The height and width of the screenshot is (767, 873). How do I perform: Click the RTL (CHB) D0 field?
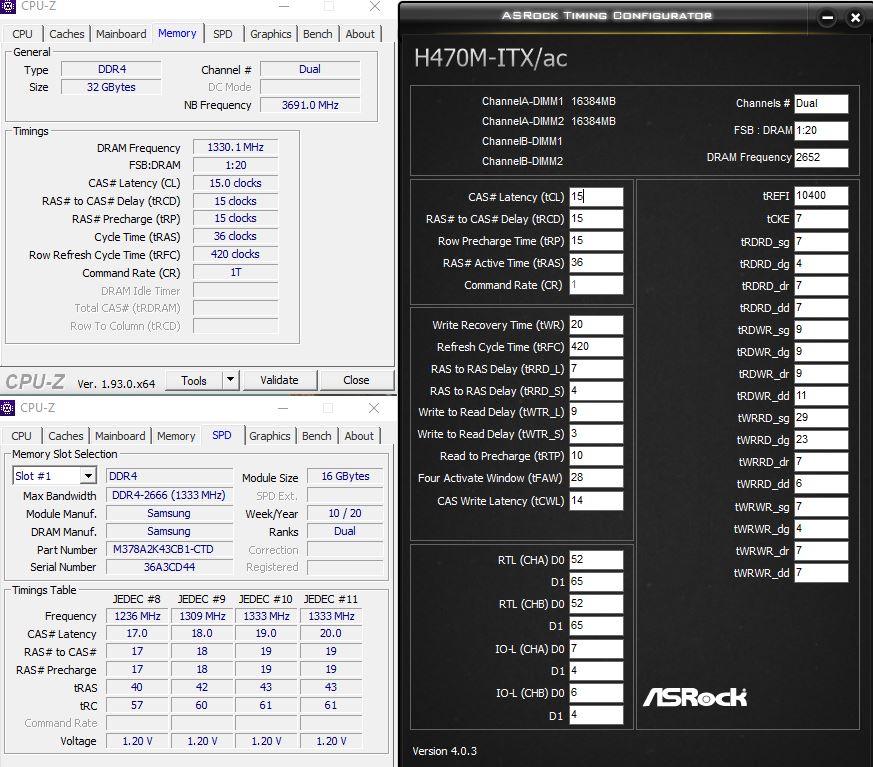[x=596, y=603]
